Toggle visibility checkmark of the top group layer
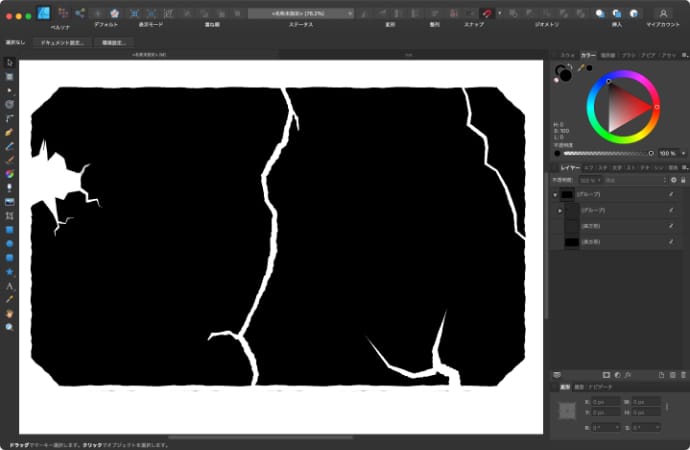Screen dimensions: 690x450 point(671,194)
